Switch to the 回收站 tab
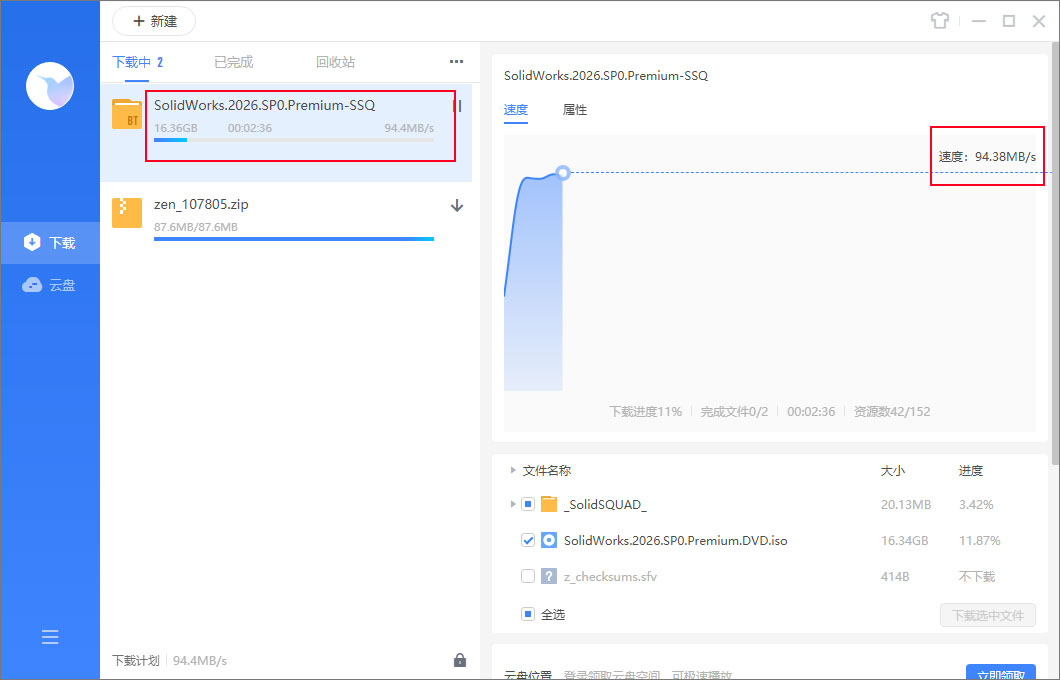The image size is (1060, 680). pyautogui.click(x=335, y=62)
